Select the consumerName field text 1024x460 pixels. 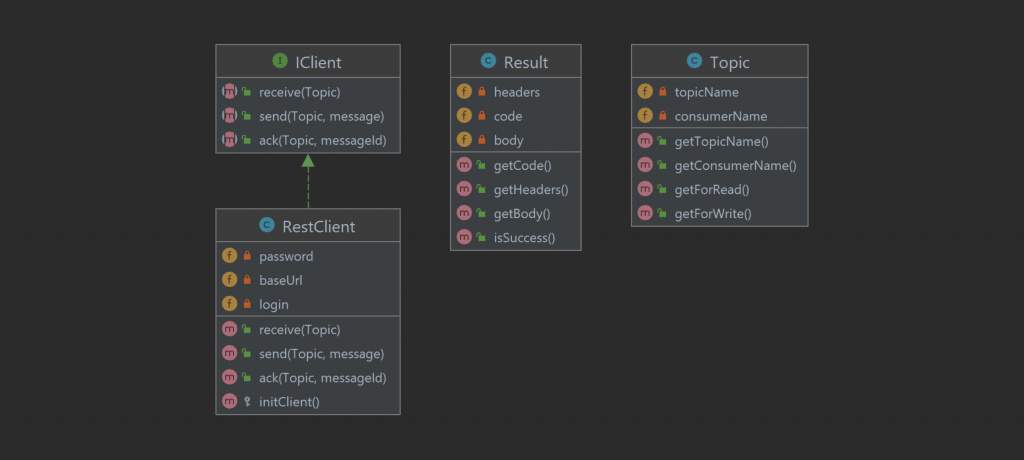[x=721, y=116]
